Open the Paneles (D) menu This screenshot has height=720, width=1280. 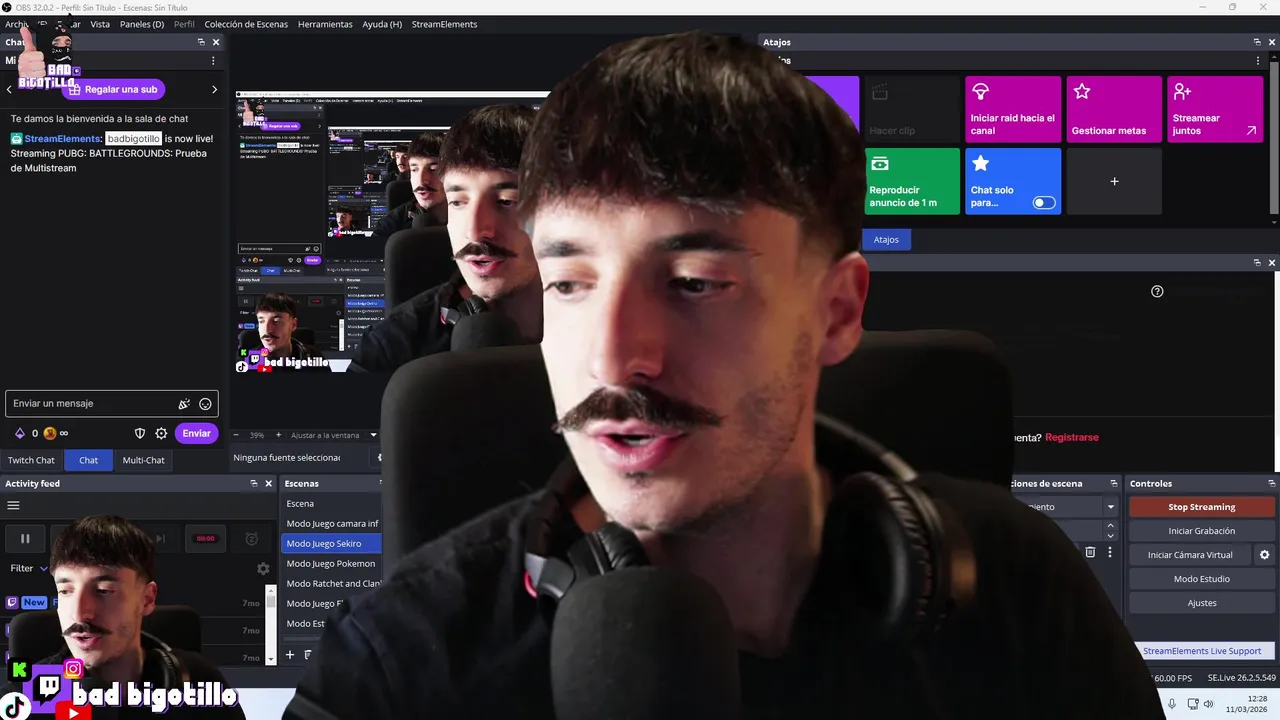(142, 24)
